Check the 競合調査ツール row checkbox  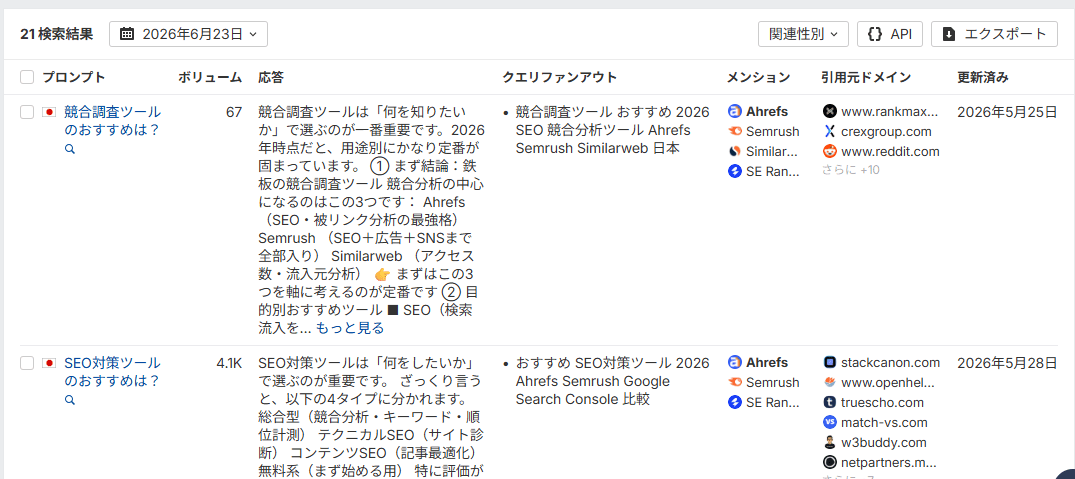pos(27,112)
